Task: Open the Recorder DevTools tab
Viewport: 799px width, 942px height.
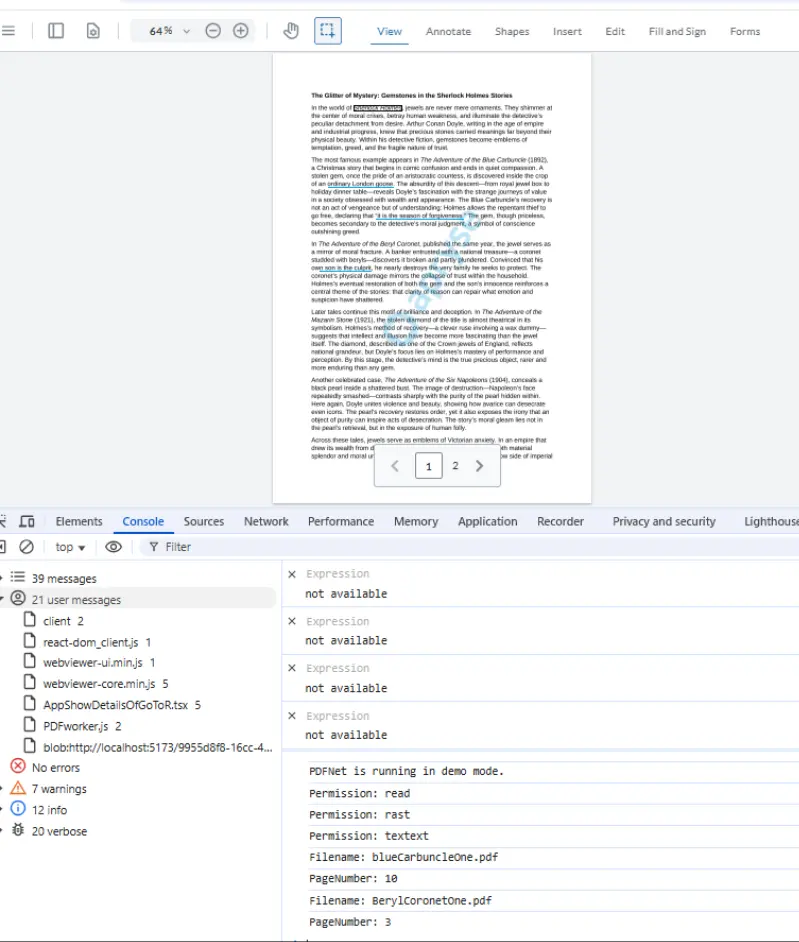Action: click(x=560, y=521)
